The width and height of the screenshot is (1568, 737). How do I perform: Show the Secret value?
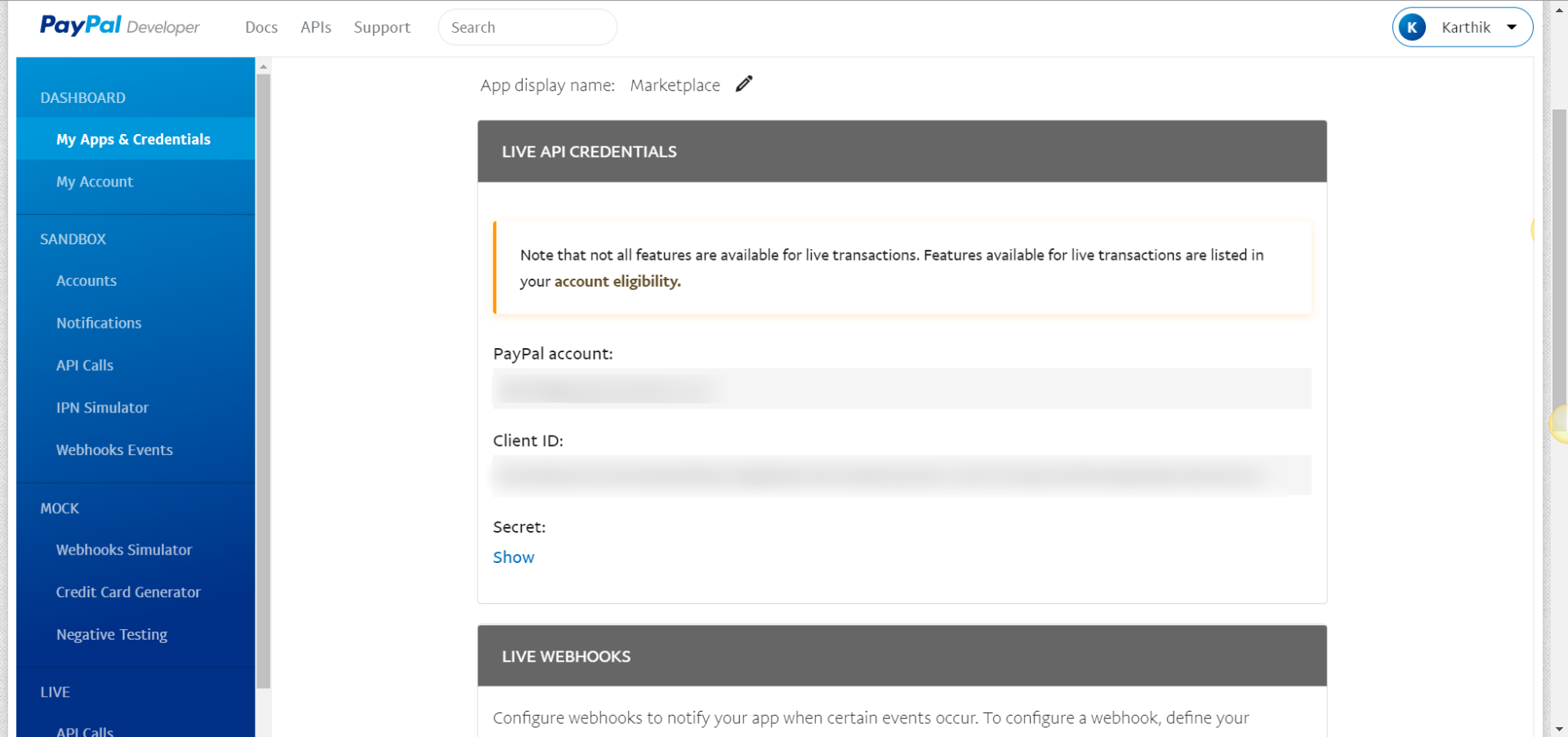[x=514, y=557]
